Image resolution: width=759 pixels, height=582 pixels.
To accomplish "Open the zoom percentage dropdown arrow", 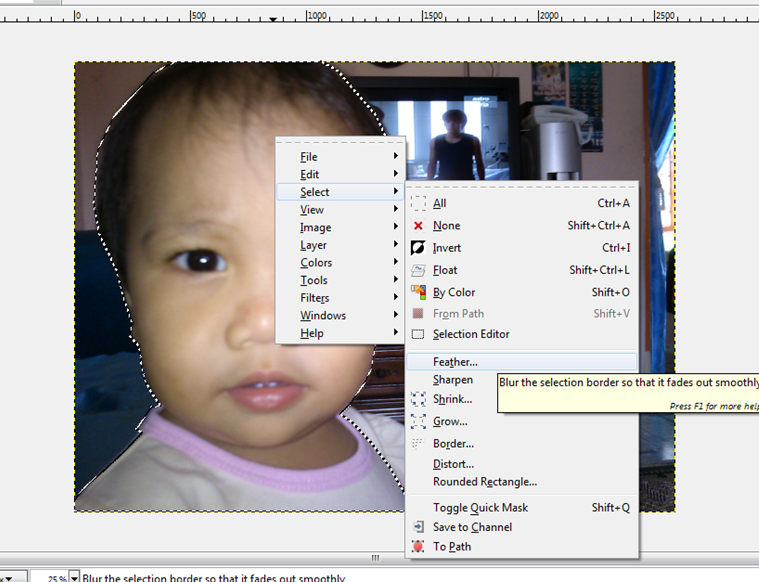I will click(x=74, y=578).
